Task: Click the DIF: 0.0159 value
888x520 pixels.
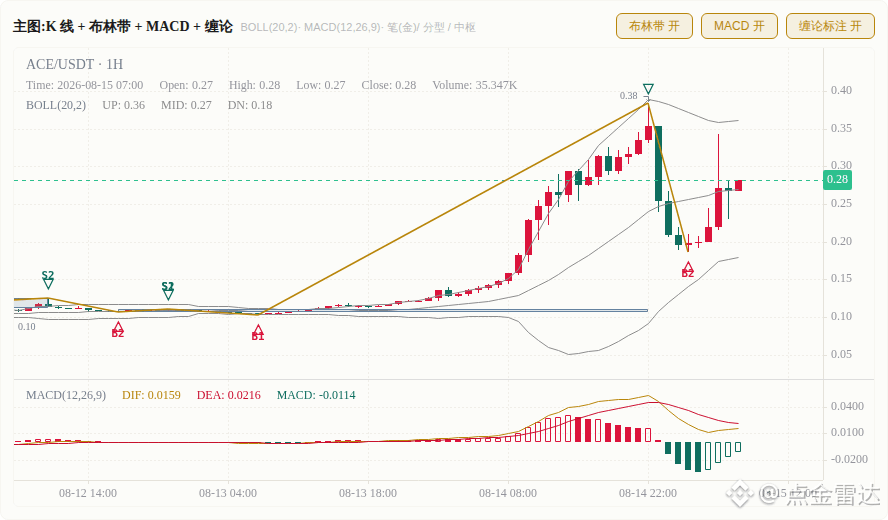Action: point(151,395)
